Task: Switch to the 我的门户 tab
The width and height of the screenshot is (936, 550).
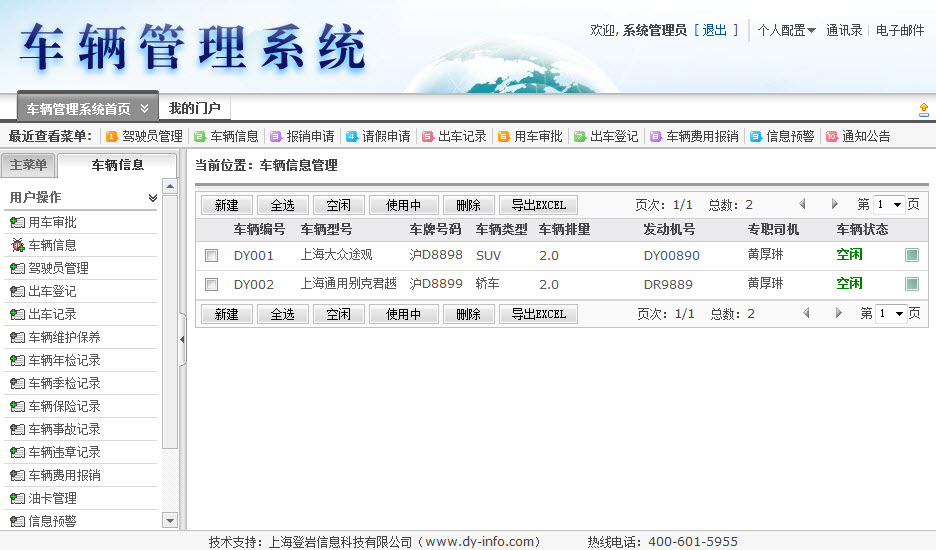Action: [x=194, y=108]
